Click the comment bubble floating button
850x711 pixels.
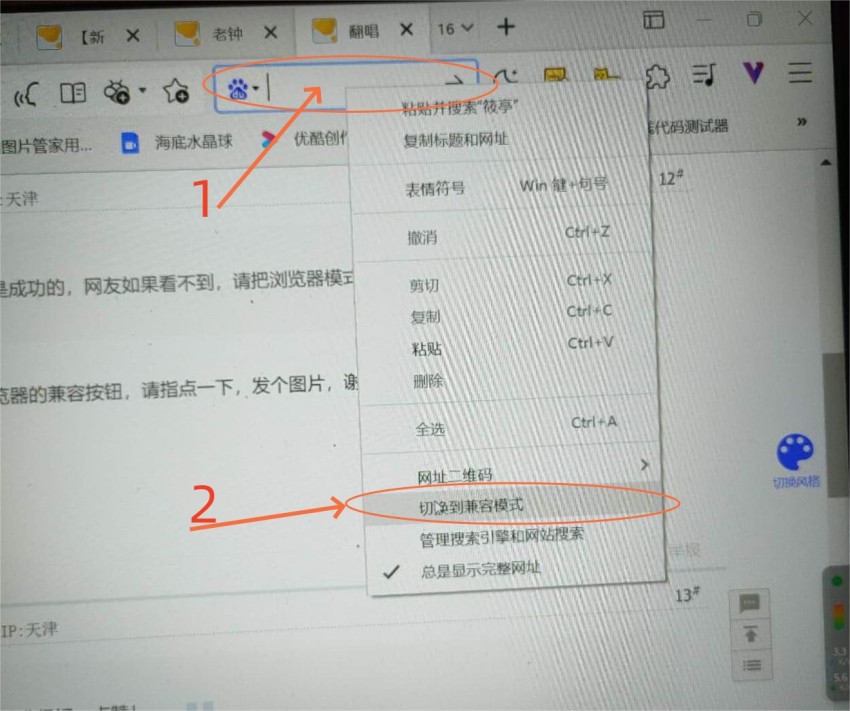[x=750, y=603]
